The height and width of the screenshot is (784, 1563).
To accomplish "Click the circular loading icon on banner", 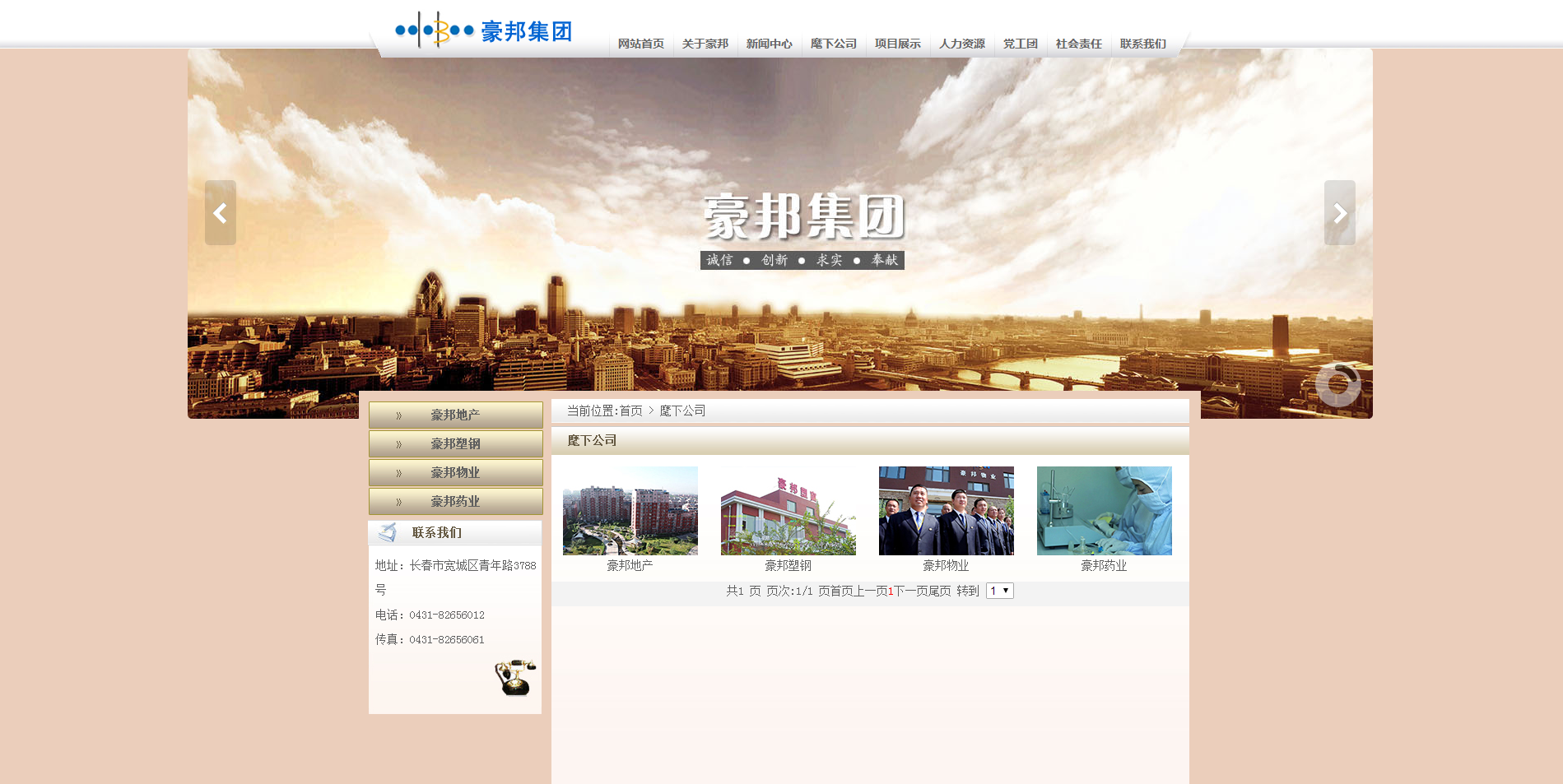I will click(1337, 384).
